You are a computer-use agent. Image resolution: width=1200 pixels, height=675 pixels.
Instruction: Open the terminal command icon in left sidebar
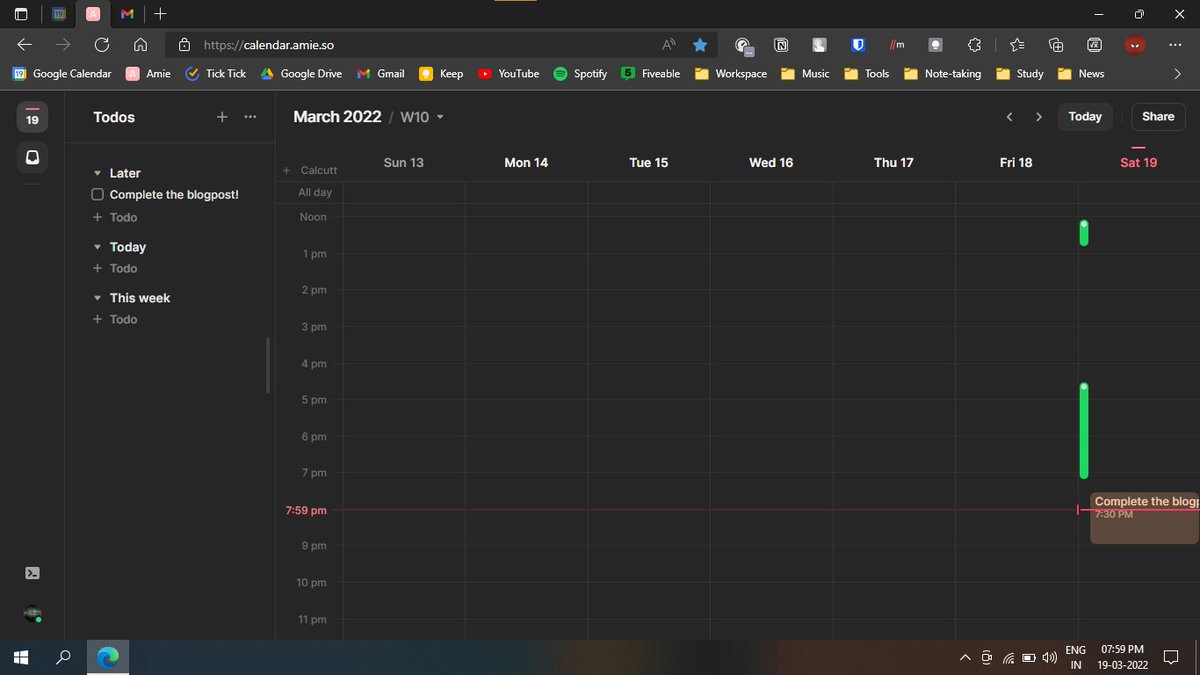click(x=32, y=573)
